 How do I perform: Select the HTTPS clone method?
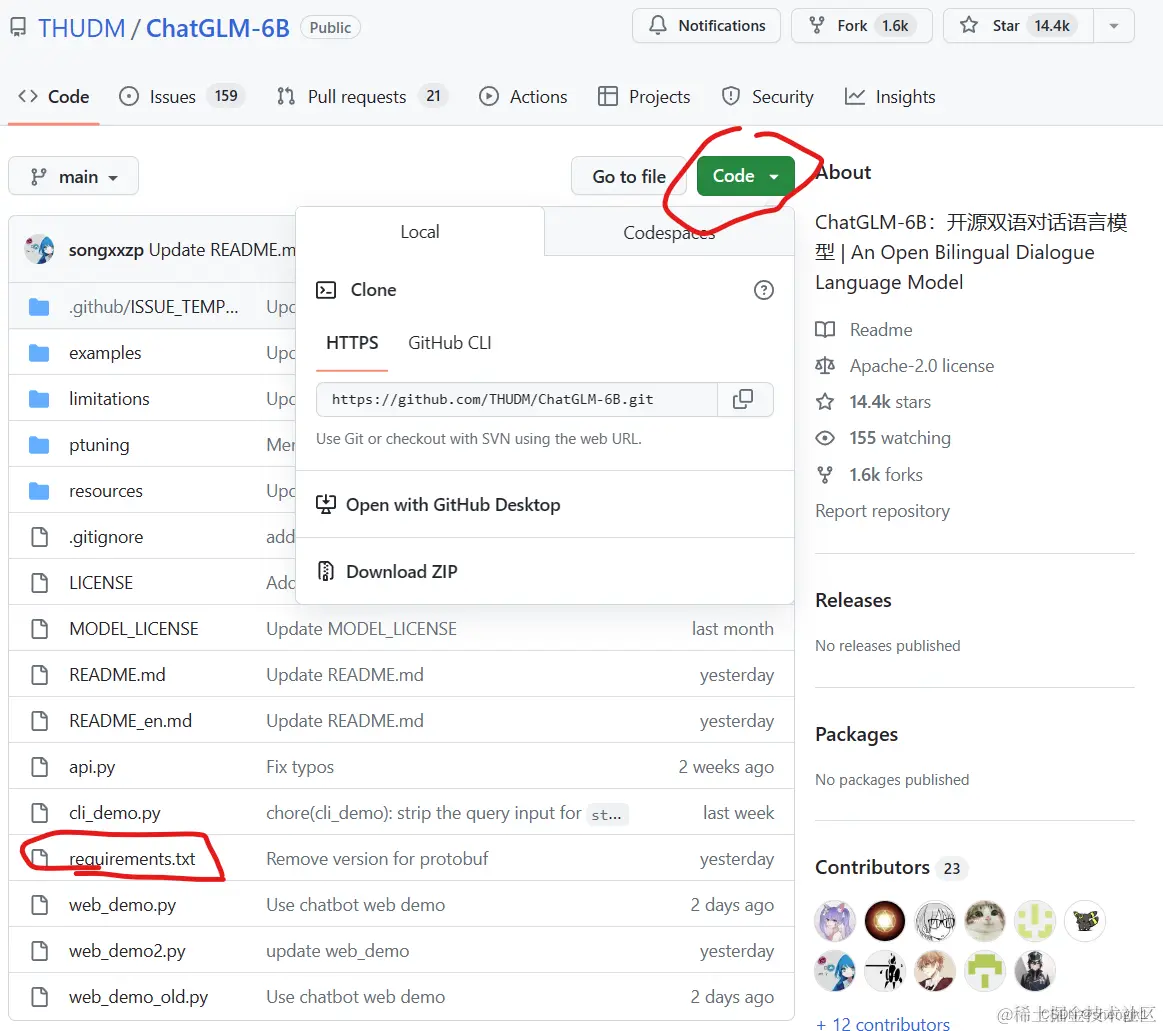352,343
